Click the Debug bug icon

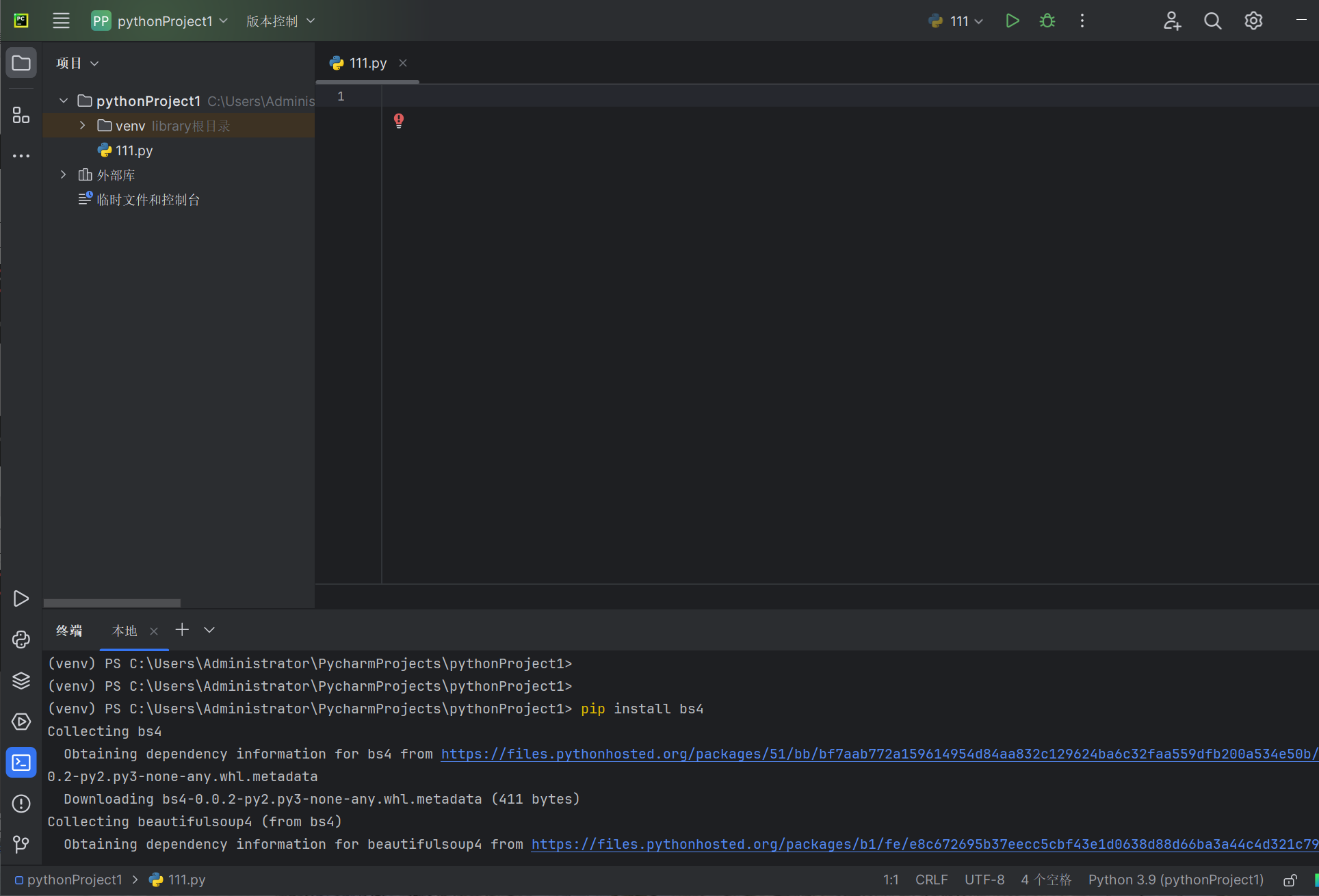1047,21
